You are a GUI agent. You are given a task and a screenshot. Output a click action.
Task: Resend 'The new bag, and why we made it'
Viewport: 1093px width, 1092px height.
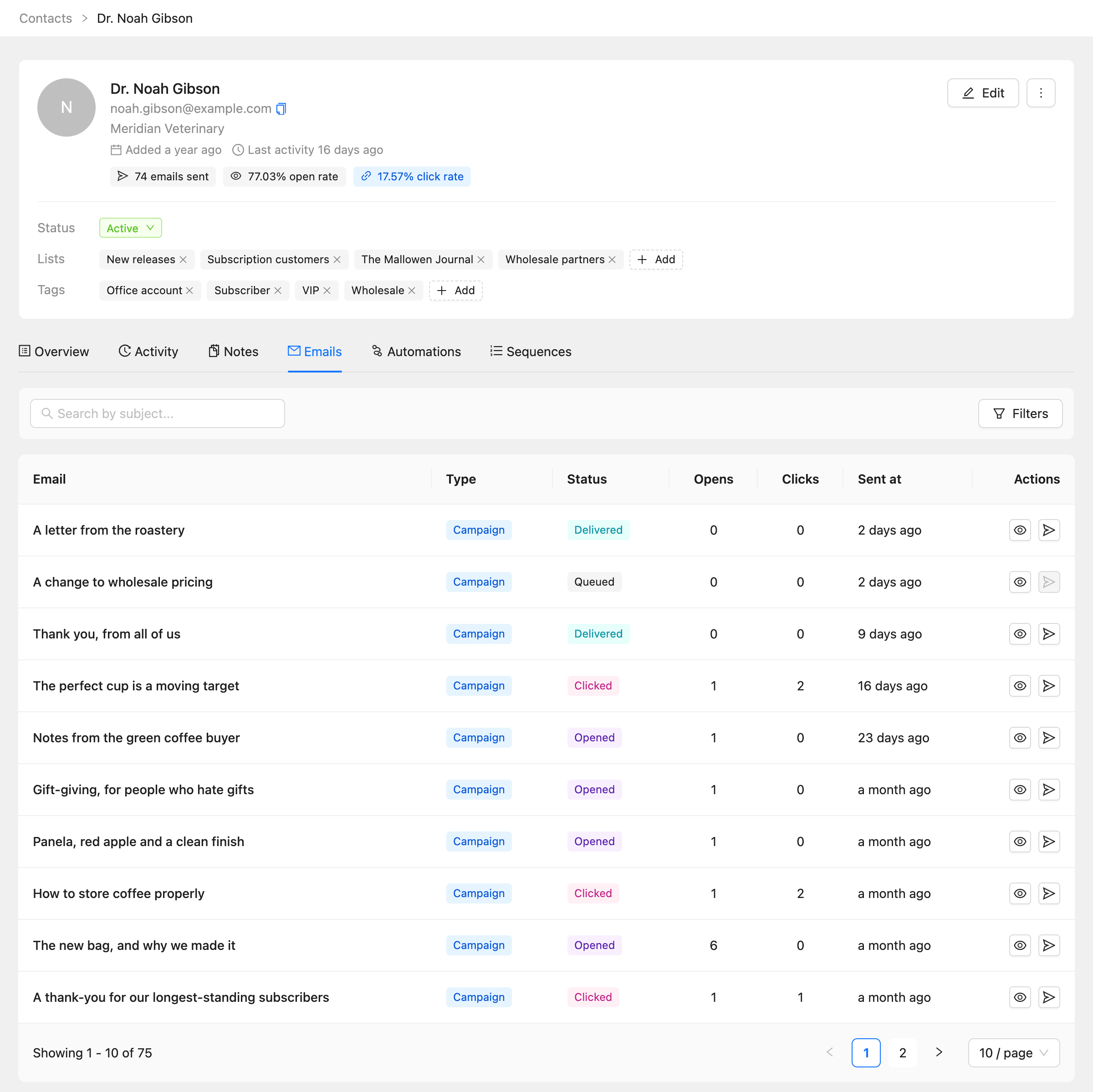(1048, 946)
